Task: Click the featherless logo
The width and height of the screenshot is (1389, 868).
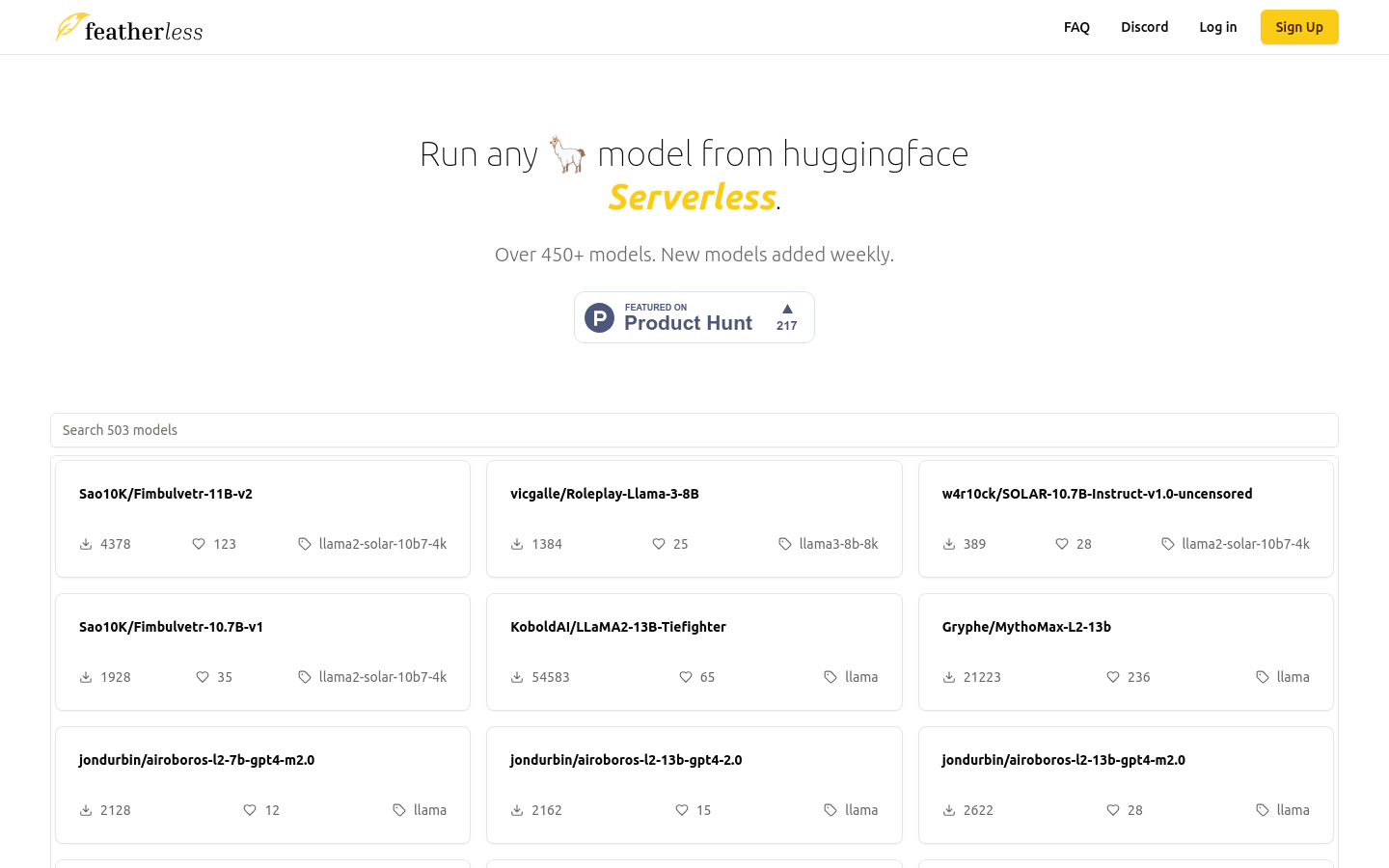Action: [x=129, y=28]
